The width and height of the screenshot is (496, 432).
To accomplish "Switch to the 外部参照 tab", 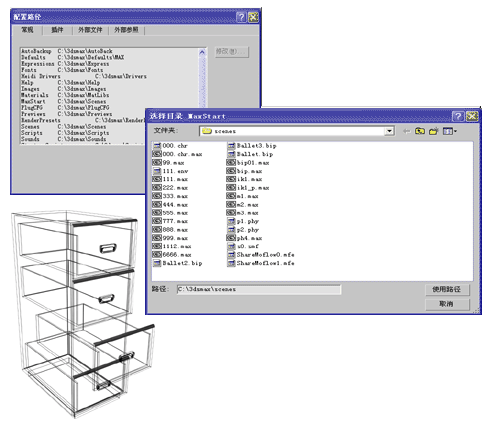I will 126,30.
